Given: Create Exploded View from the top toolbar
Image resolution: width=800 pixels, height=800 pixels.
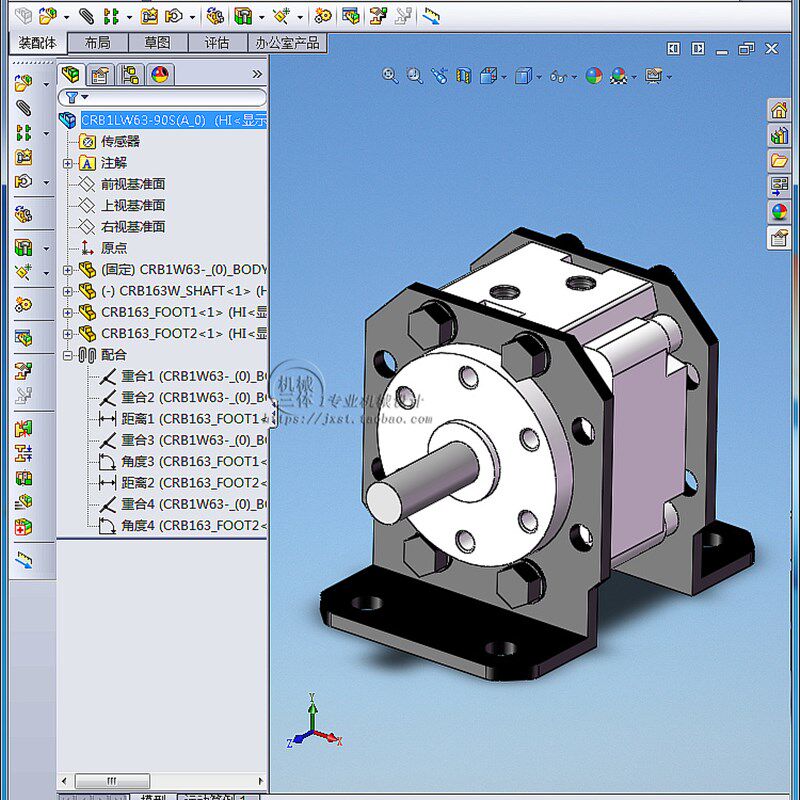Looking at the screenshot, I should 379,16.
